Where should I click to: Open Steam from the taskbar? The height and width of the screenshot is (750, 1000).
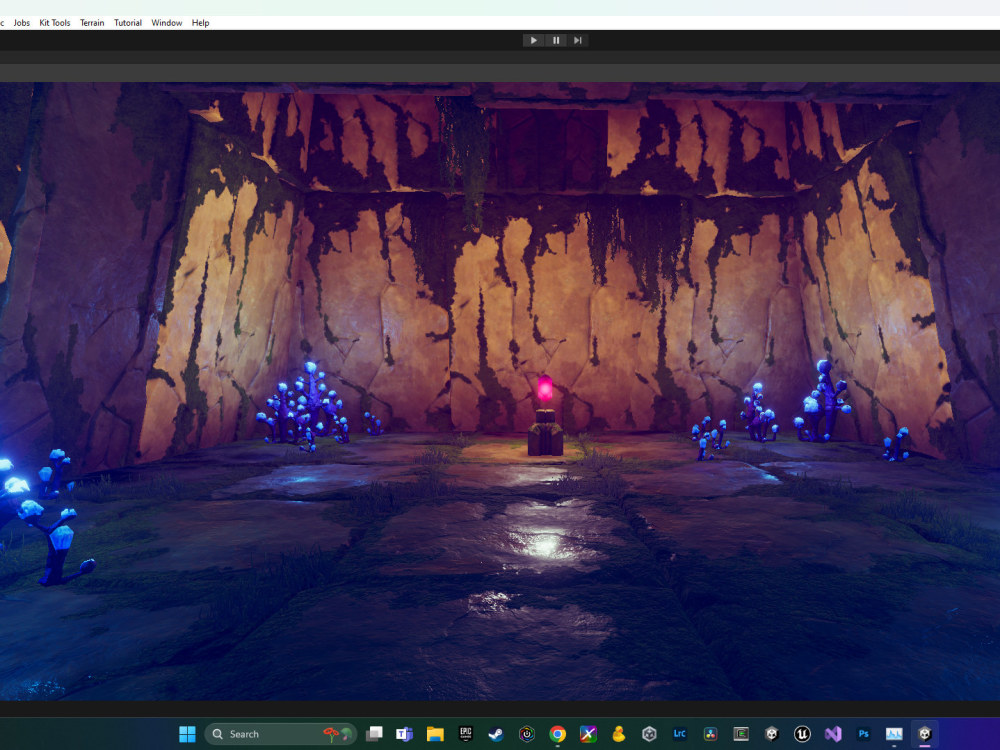point(496,734)
